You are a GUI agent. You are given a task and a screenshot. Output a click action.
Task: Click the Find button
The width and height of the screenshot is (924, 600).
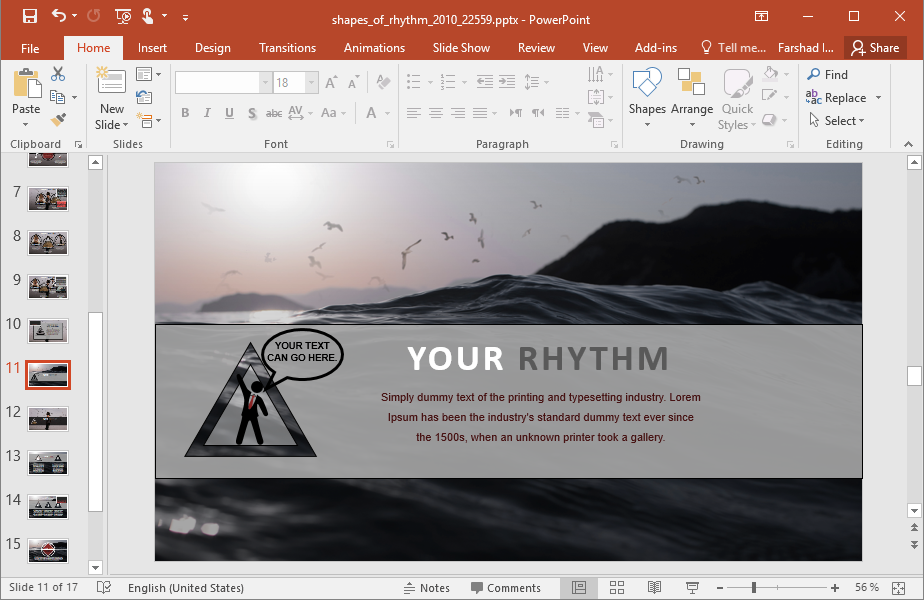pos(828,74)
